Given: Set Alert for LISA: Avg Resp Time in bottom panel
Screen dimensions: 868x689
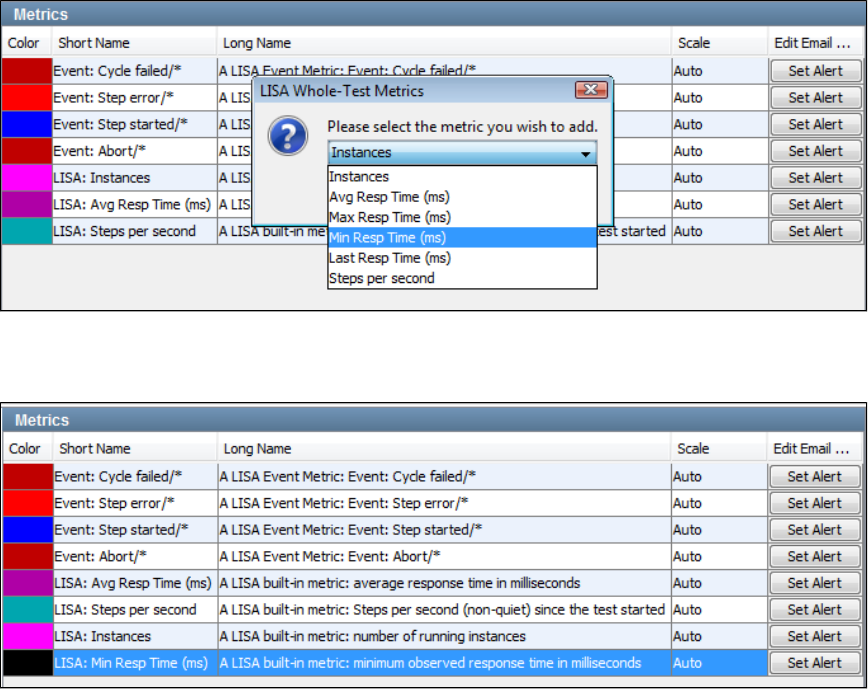Looking at the screenshot, I should pyautogui.click(x=814, y=583).
